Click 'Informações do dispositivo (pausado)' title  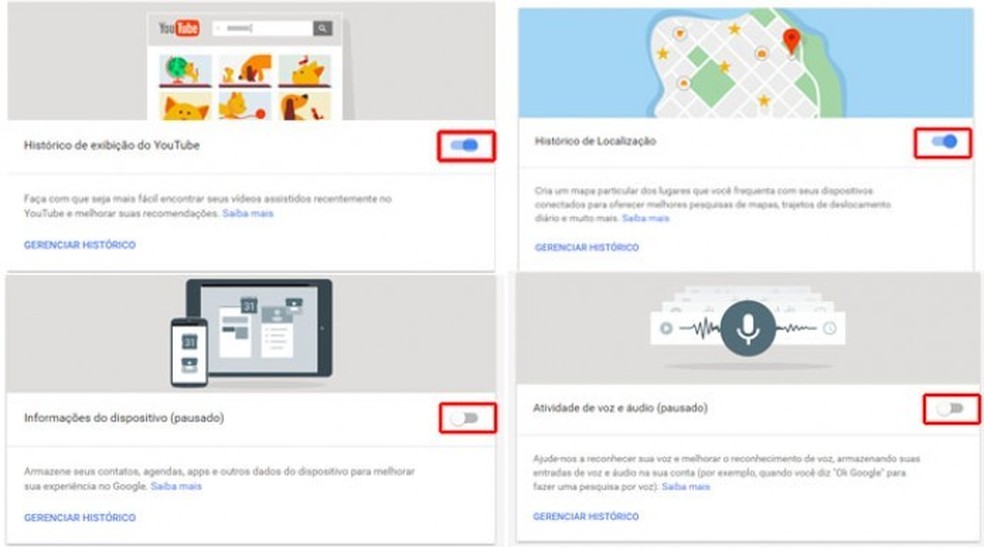(124, 417)
